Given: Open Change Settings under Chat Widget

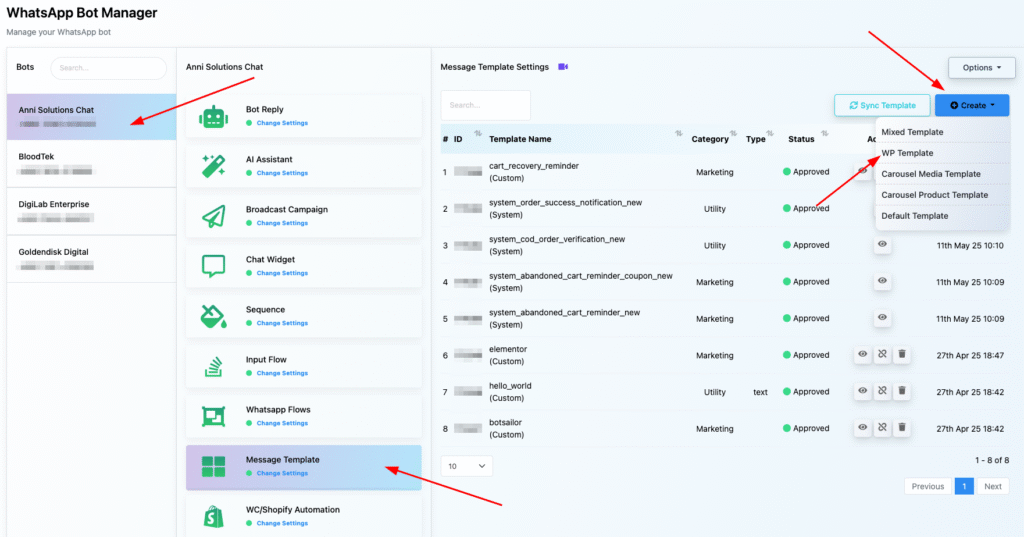Looking at the screenshot, I should coord(282,273).
